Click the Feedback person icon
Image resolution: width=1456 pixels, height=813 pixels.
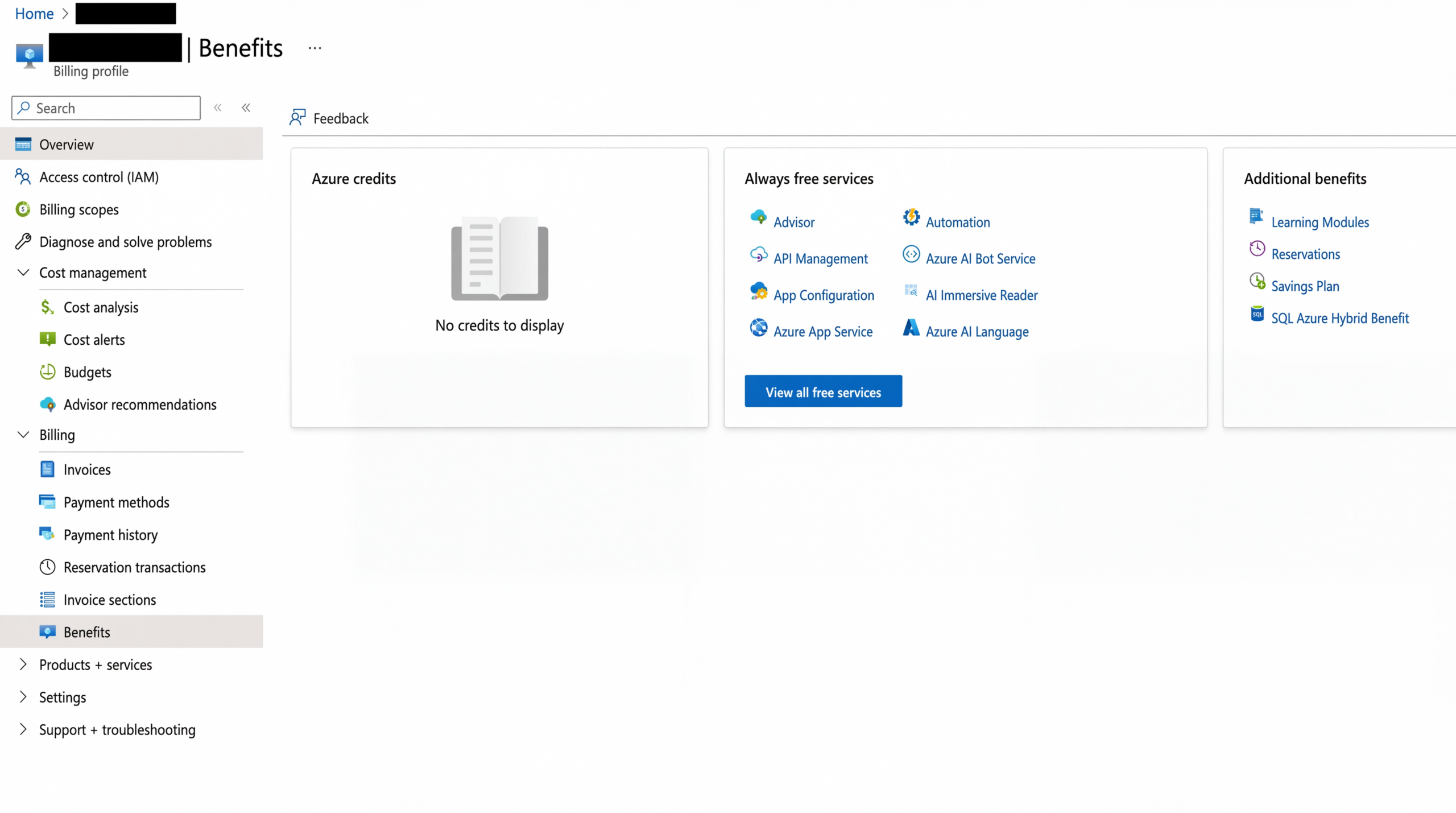pos(297,118)
